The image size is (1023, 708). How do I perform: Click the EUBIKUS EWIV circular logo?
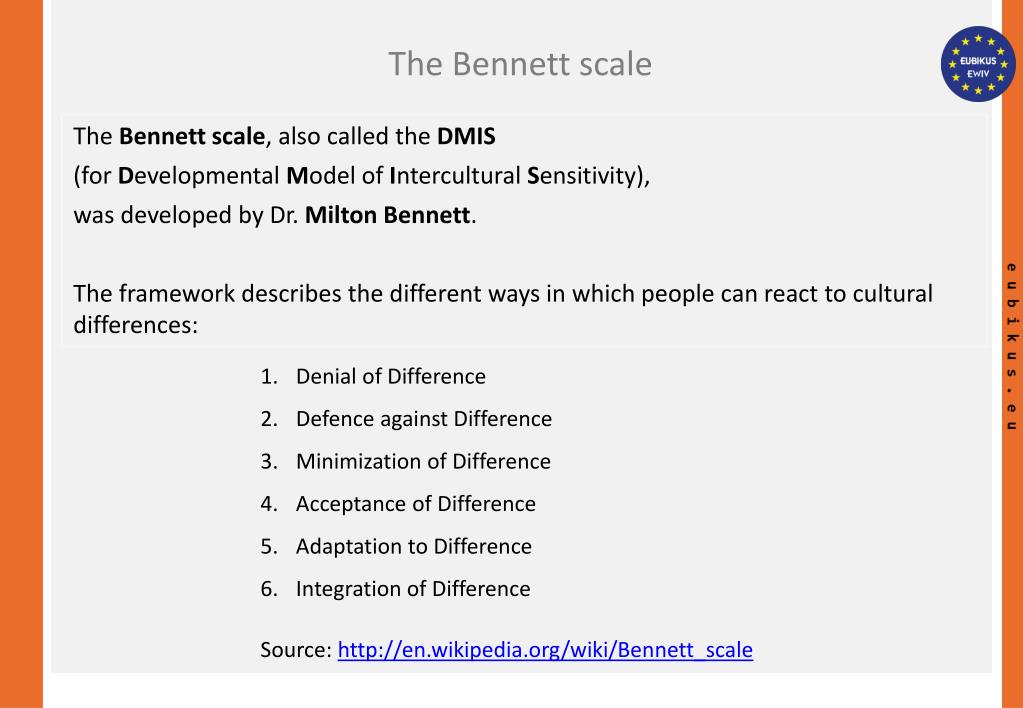978,64
